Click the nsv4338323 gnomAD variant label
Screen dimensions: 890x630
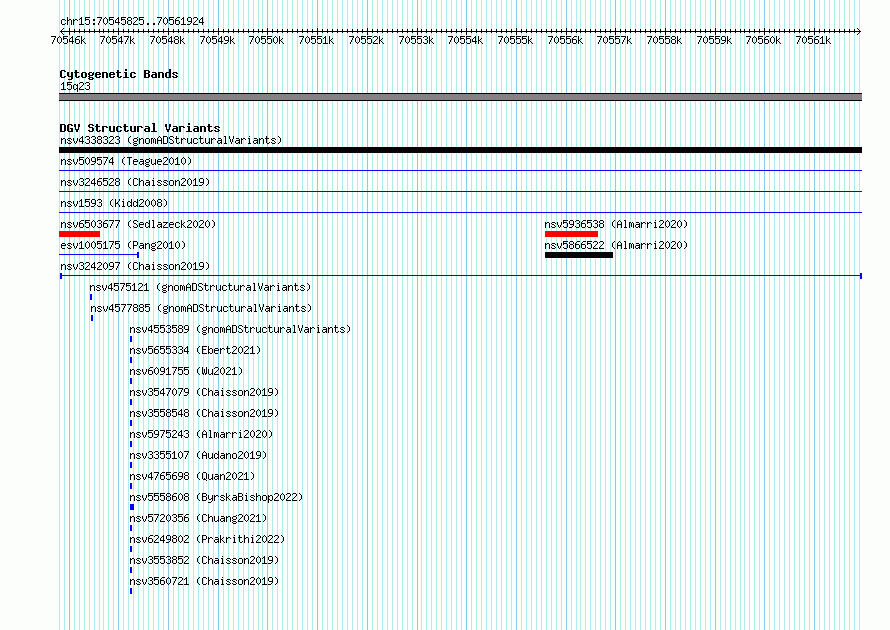(171, 140)
